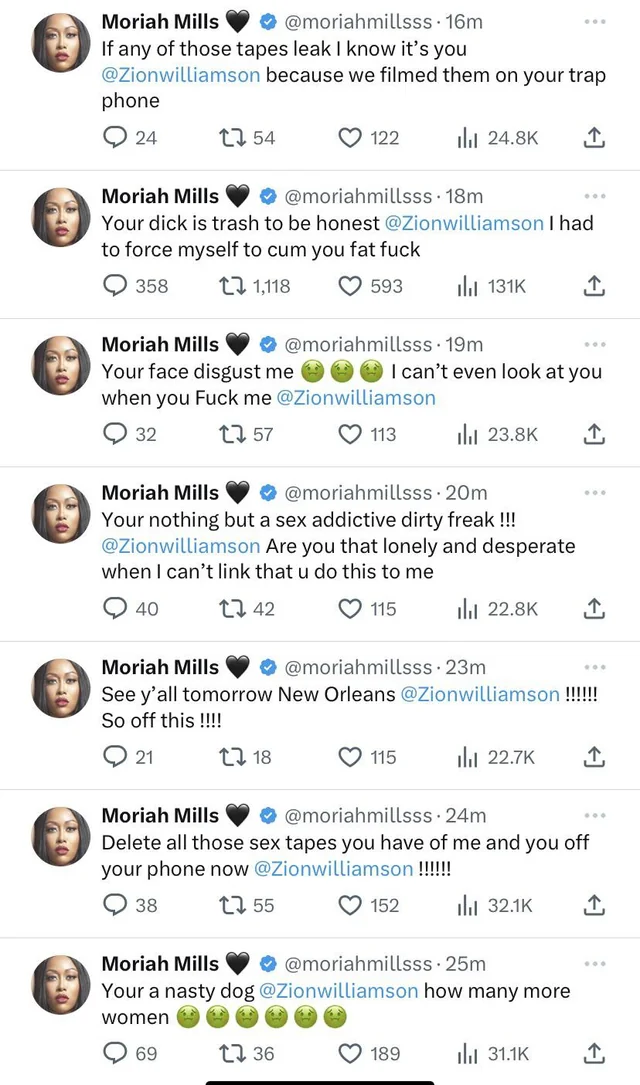Like the 'Delete all those sex tapes' tweet
640x1085 pixels.
pyautogui.click(x=350, y=905)
